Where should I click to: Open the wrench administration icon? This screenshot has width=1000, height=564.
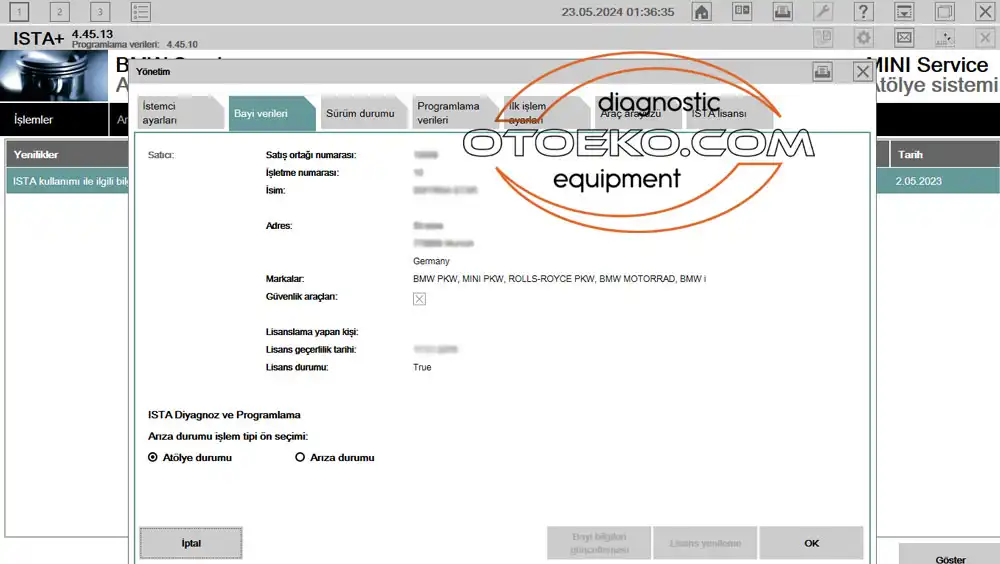tap(823, 11)
